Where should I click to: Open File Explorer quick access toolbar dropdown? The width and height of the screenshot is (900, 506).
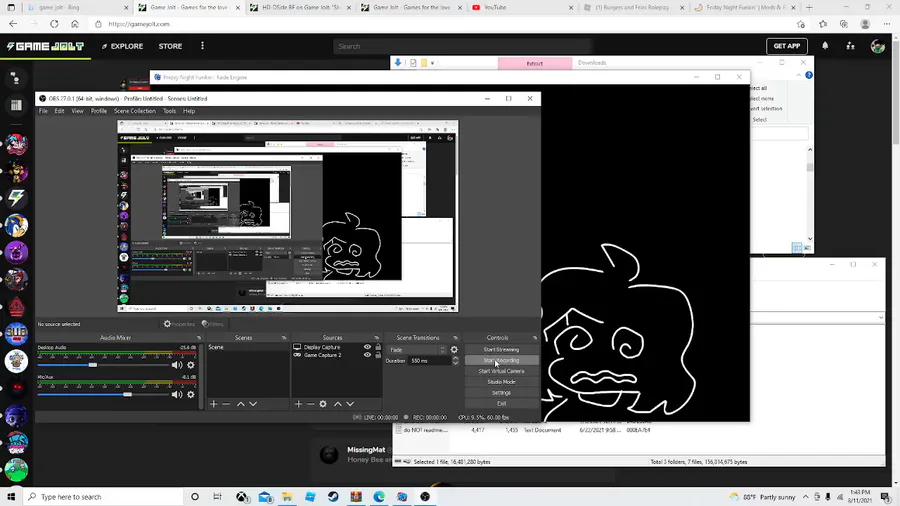pos(432,63)
